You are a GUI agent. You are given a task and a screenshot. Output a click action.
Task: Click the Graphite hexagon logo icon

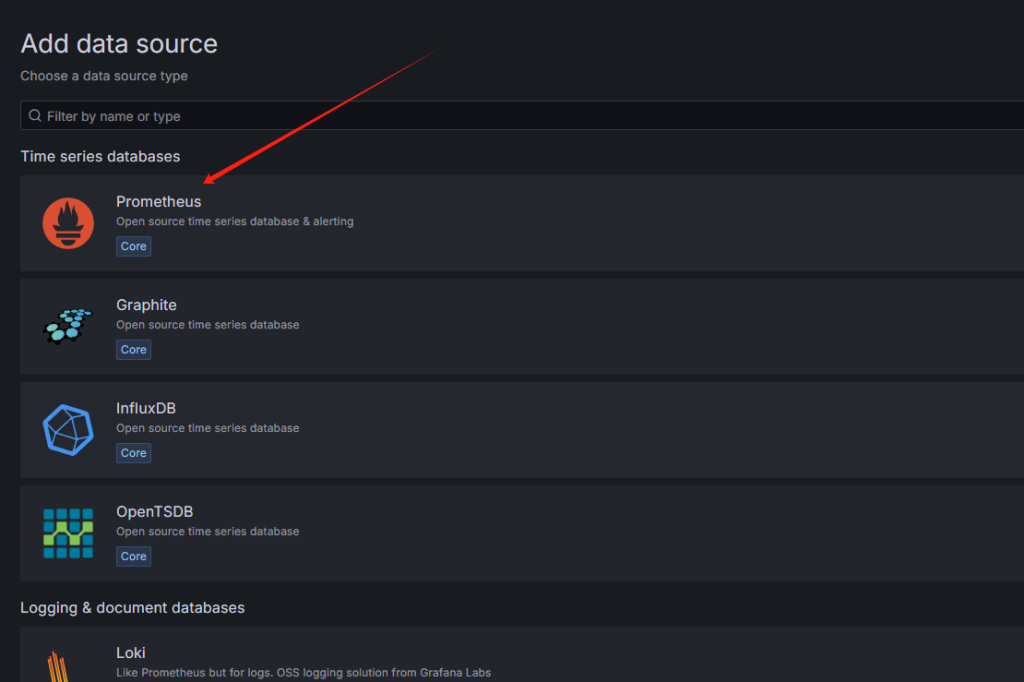pos(68,325)
